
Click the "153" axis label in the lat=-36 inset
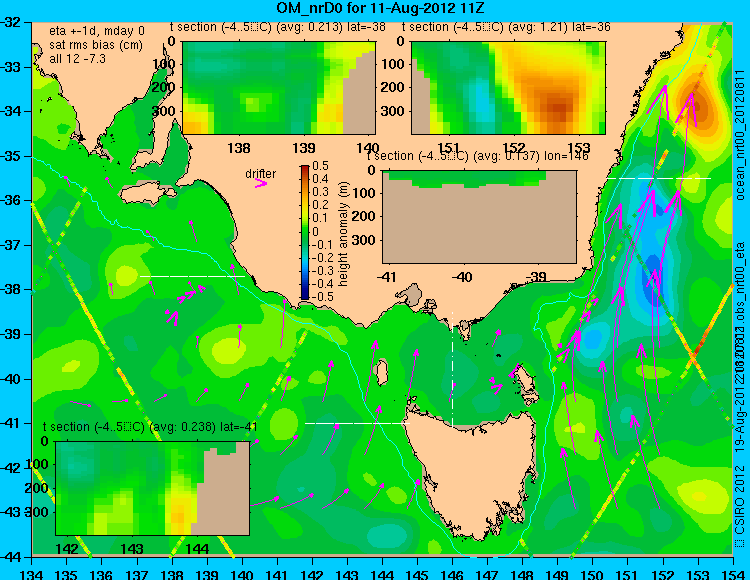click(579, 148)
